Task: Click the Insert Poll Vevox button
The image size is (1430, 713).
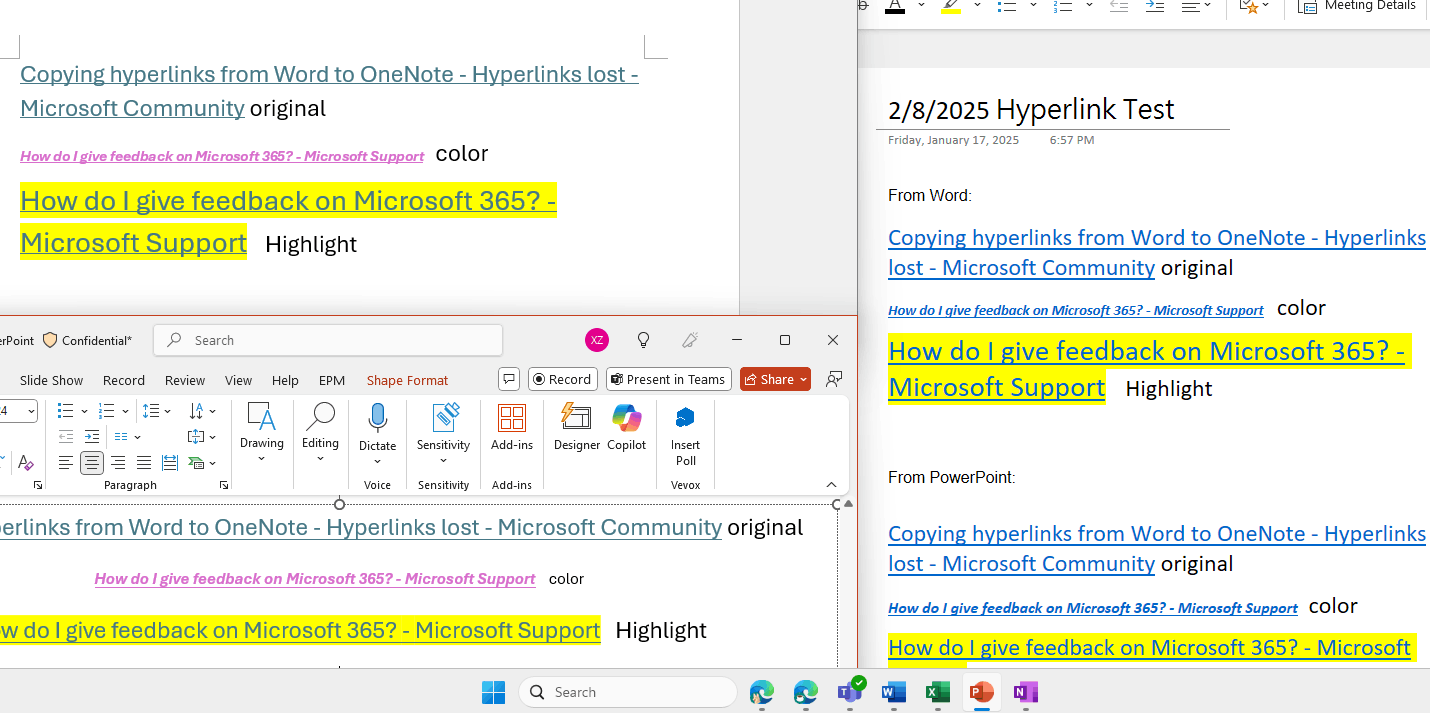Action: coord(686,435)
